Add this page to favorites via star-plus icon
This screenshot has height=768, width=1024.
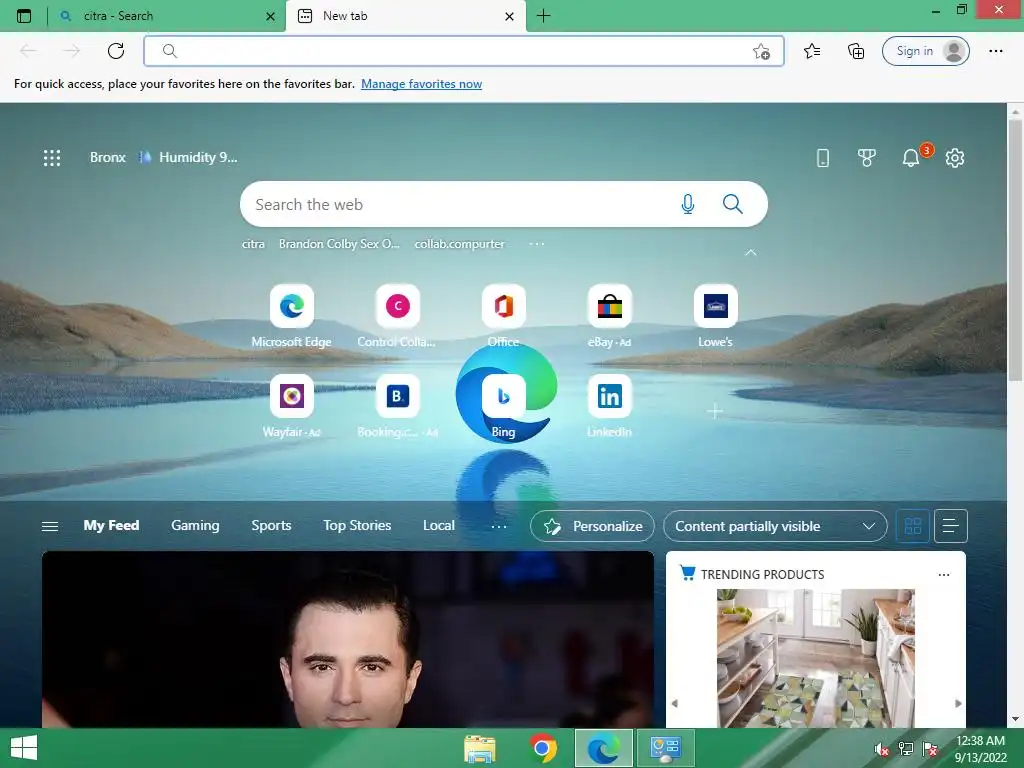[761, 52]
